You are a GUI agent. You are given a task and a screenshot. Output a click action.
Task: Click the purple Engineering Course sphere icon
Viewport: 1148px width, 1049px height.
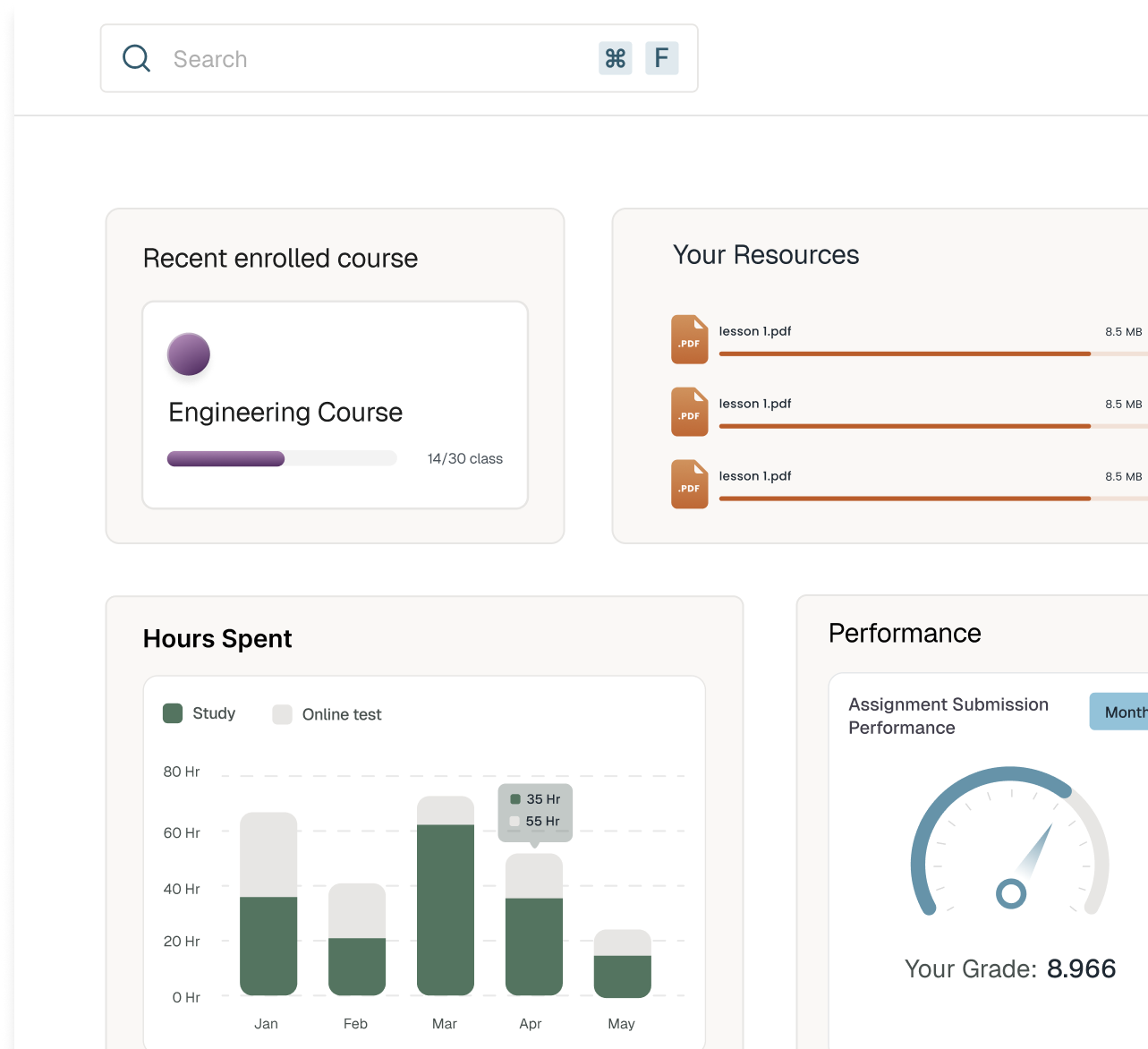point(189,354)
